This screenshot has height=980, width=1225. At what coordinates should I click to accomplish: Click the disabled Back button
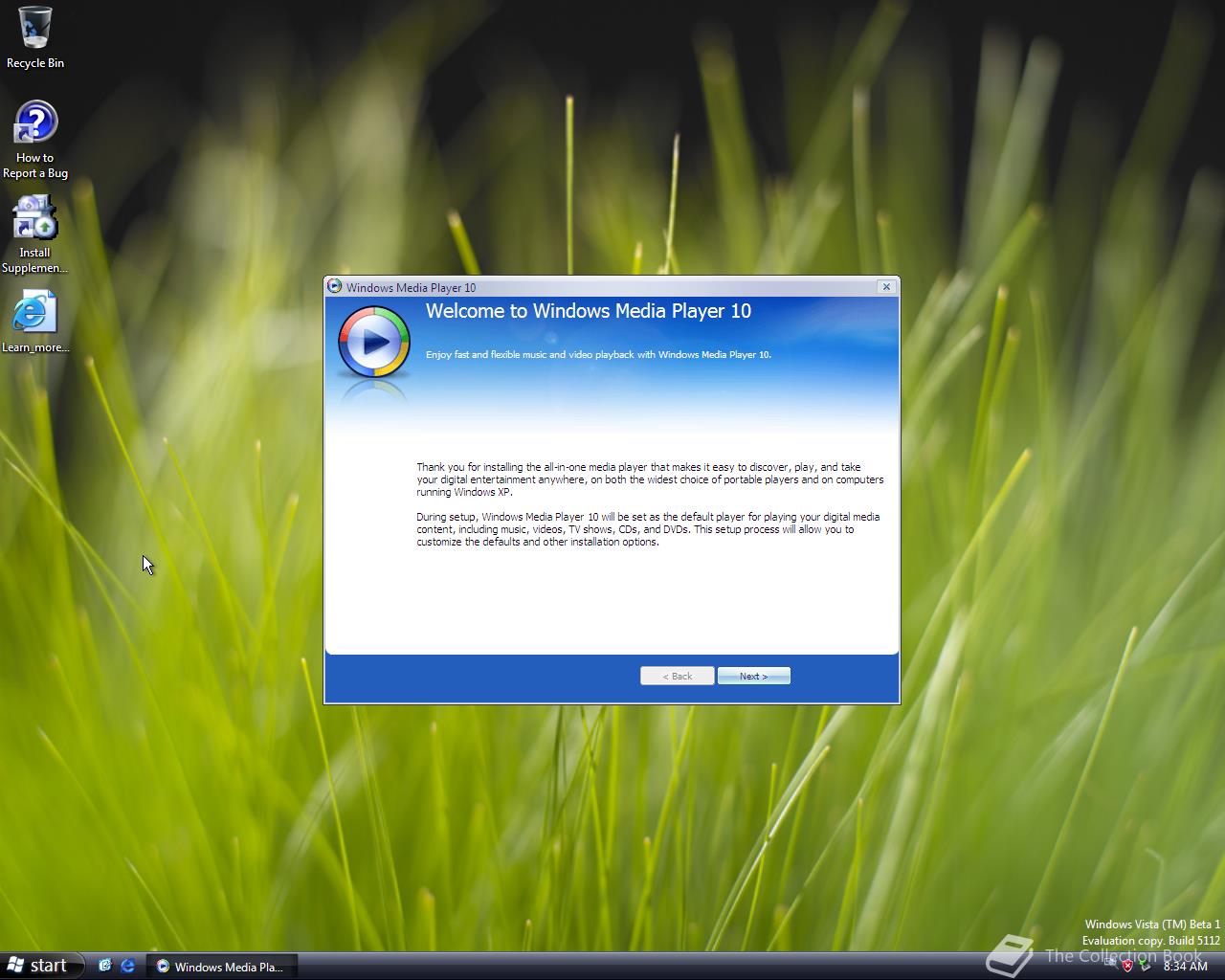click(x=678, y=676)
